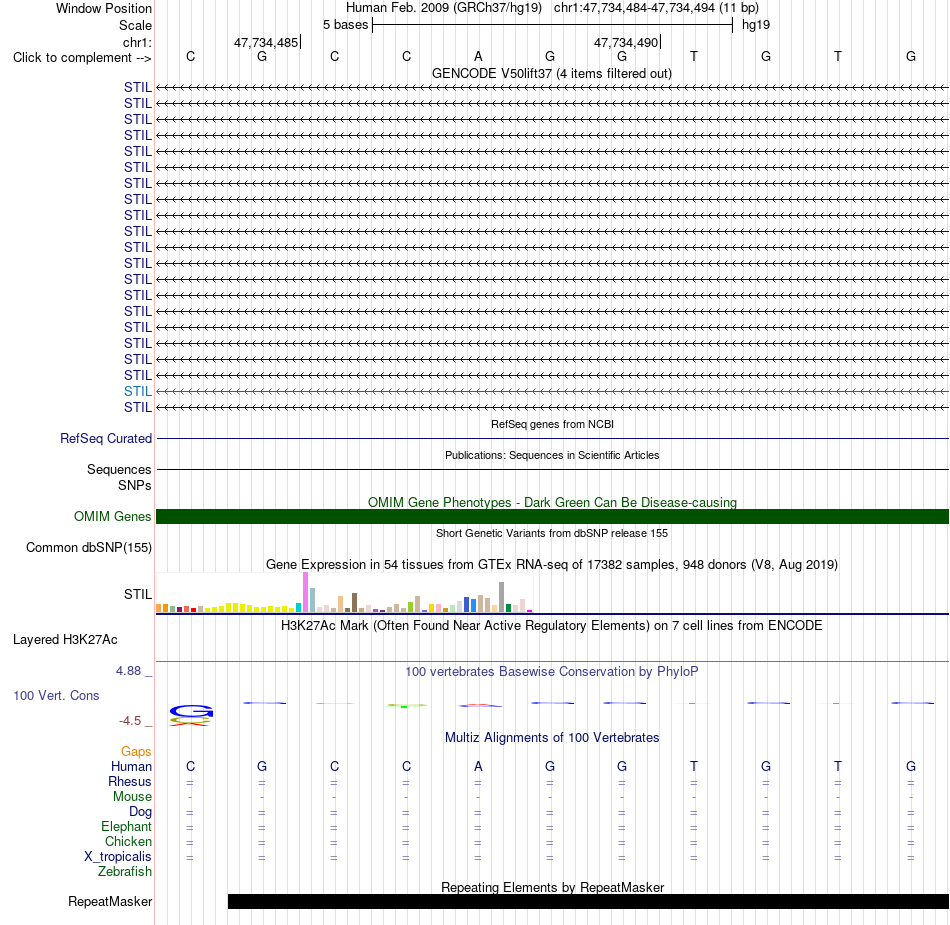The image size is (950, 925).
Task: Click the 4.88 PhyloP upper scale value
Action: click(128, 671)
